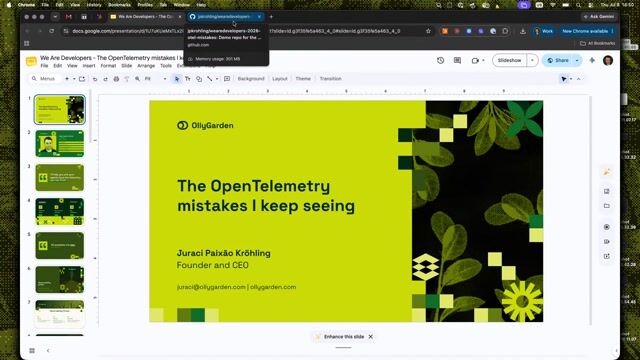Select the Line tool
640x360 pixels.
point(209,79)
